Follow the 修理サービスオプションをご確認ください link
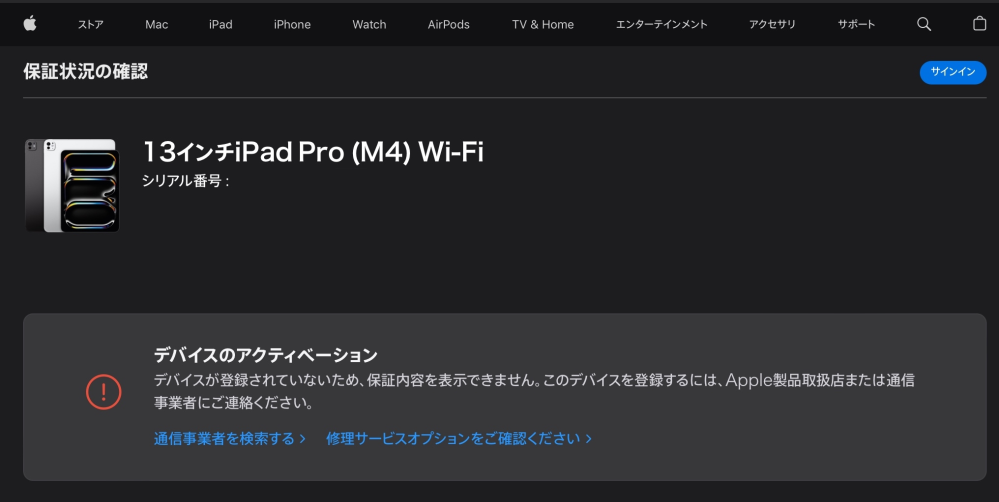 (459, 438)
